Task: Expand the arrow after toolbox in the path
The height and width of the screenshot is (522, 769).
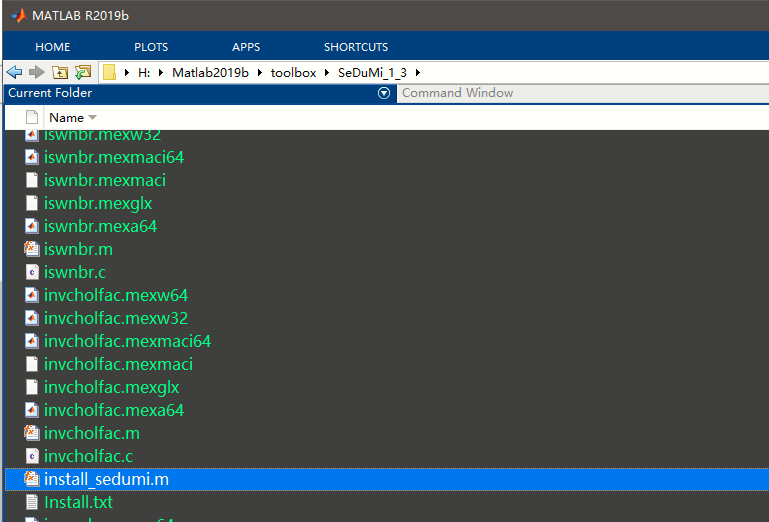Action: click(327, 73)
